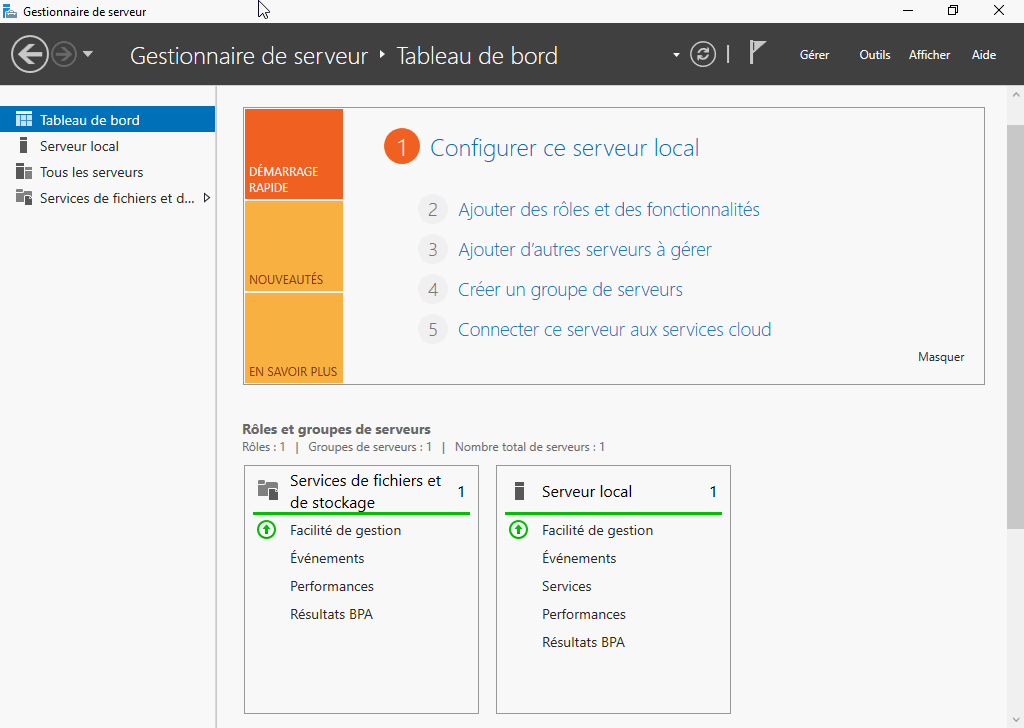This screenshot has width=1024, height=728.
Task: Click the Tableau de bord grid icon
Action: pos(24,120)
